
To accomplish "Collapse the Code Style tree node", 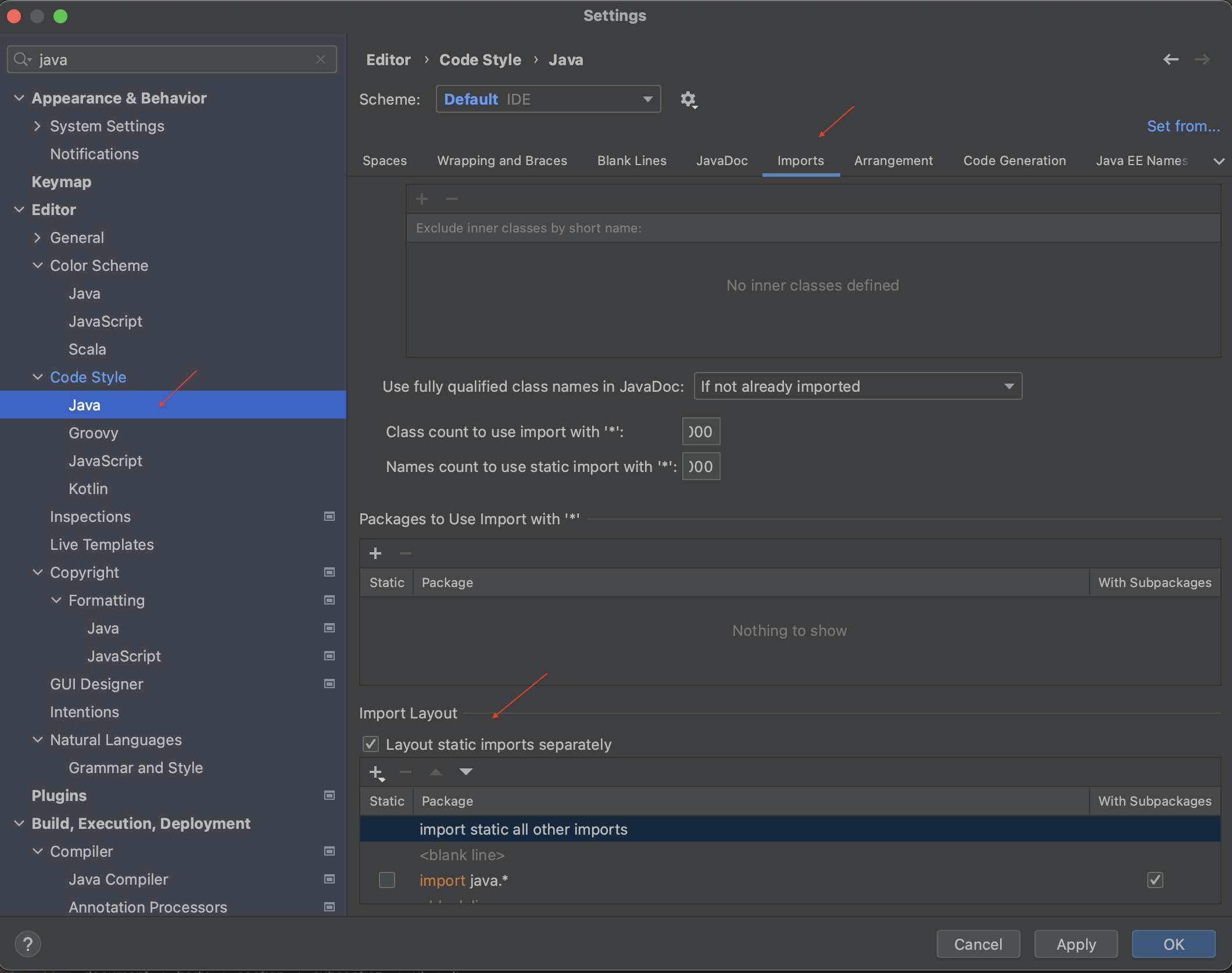I will [38, 377].
